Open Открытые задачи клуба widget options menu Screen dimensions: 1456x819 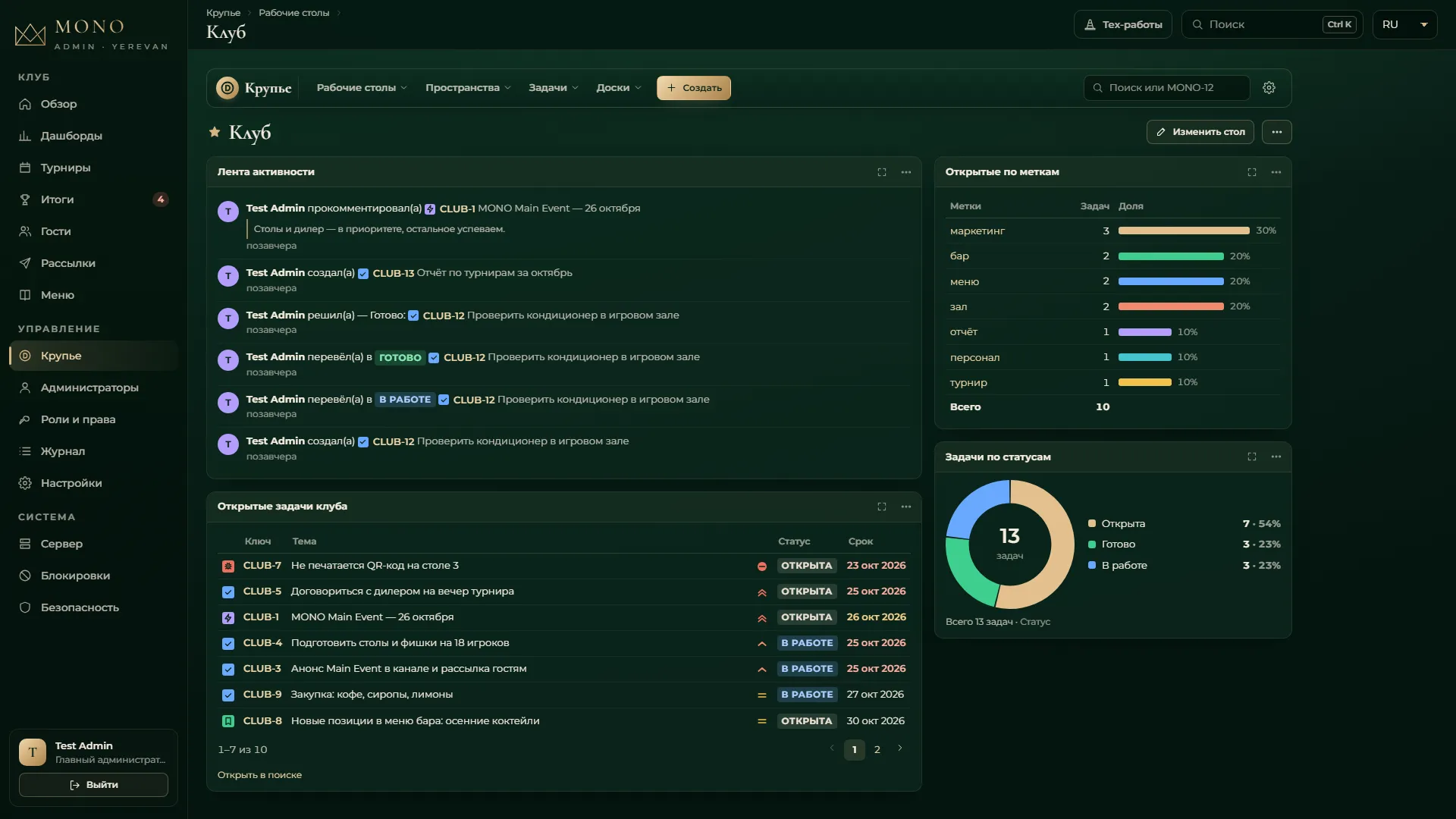[x=906, y=507]
